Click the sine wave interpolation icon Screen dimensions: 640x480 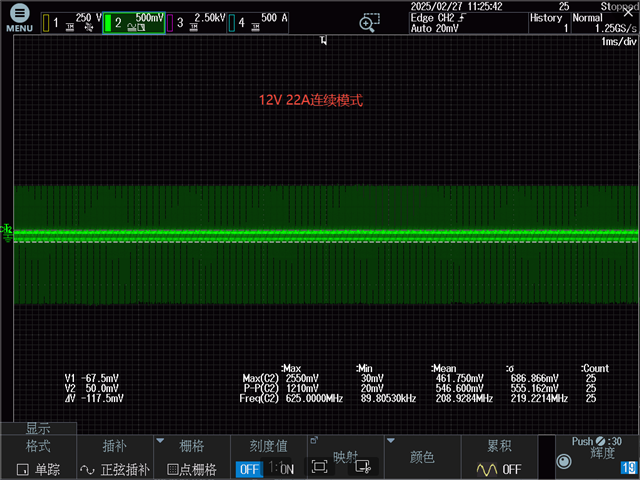click(87, 470)
